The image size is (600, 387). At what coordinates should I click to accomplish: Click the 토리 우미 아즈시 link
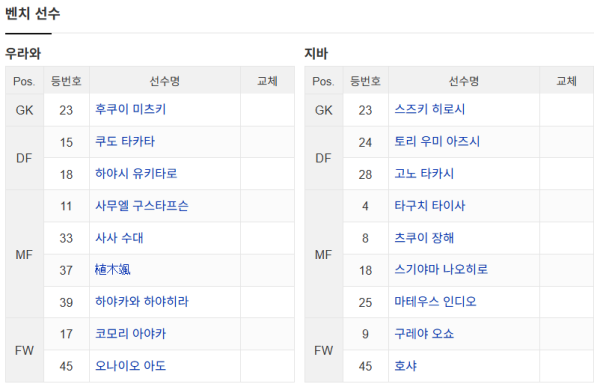coord(437,142)
